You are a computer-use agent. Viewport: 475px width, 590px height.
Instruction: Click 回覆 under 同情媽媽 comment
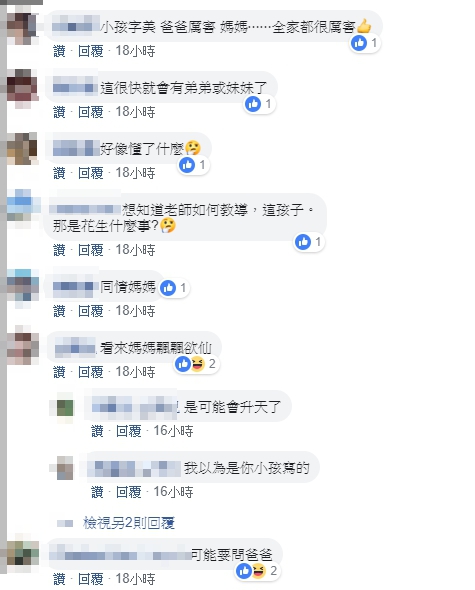click(90, 311)
